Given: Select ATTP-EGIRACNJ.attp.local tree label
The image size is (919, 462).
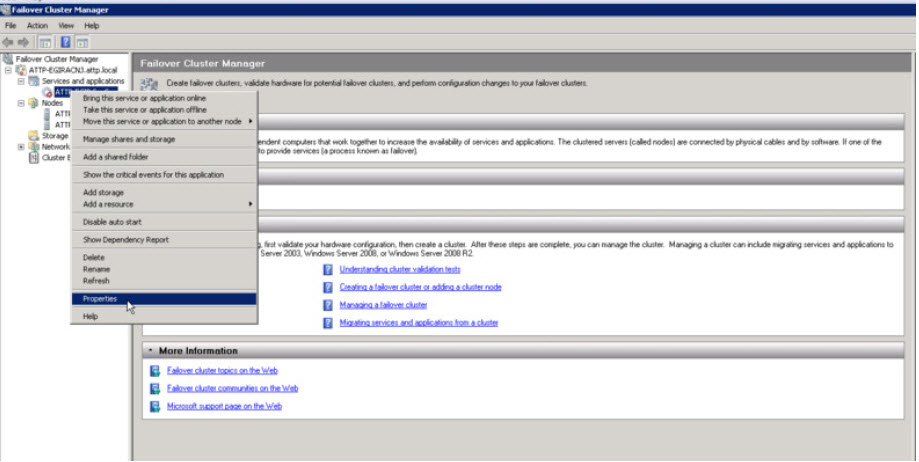Looking at the screenshot, I should click(x=73, y=70).
